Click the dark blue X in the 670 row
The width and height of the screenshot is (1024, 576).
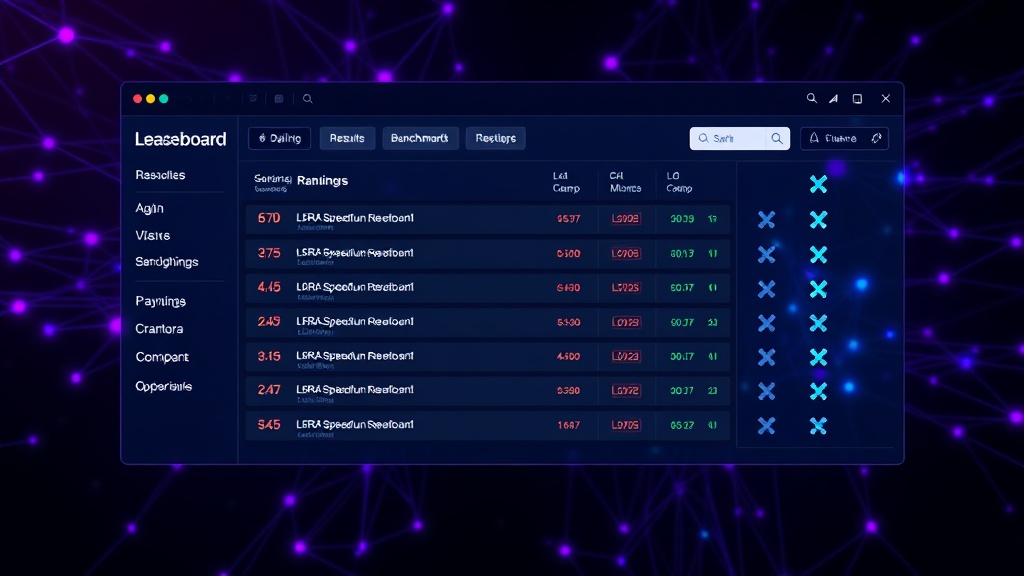[x=766, y=219]
